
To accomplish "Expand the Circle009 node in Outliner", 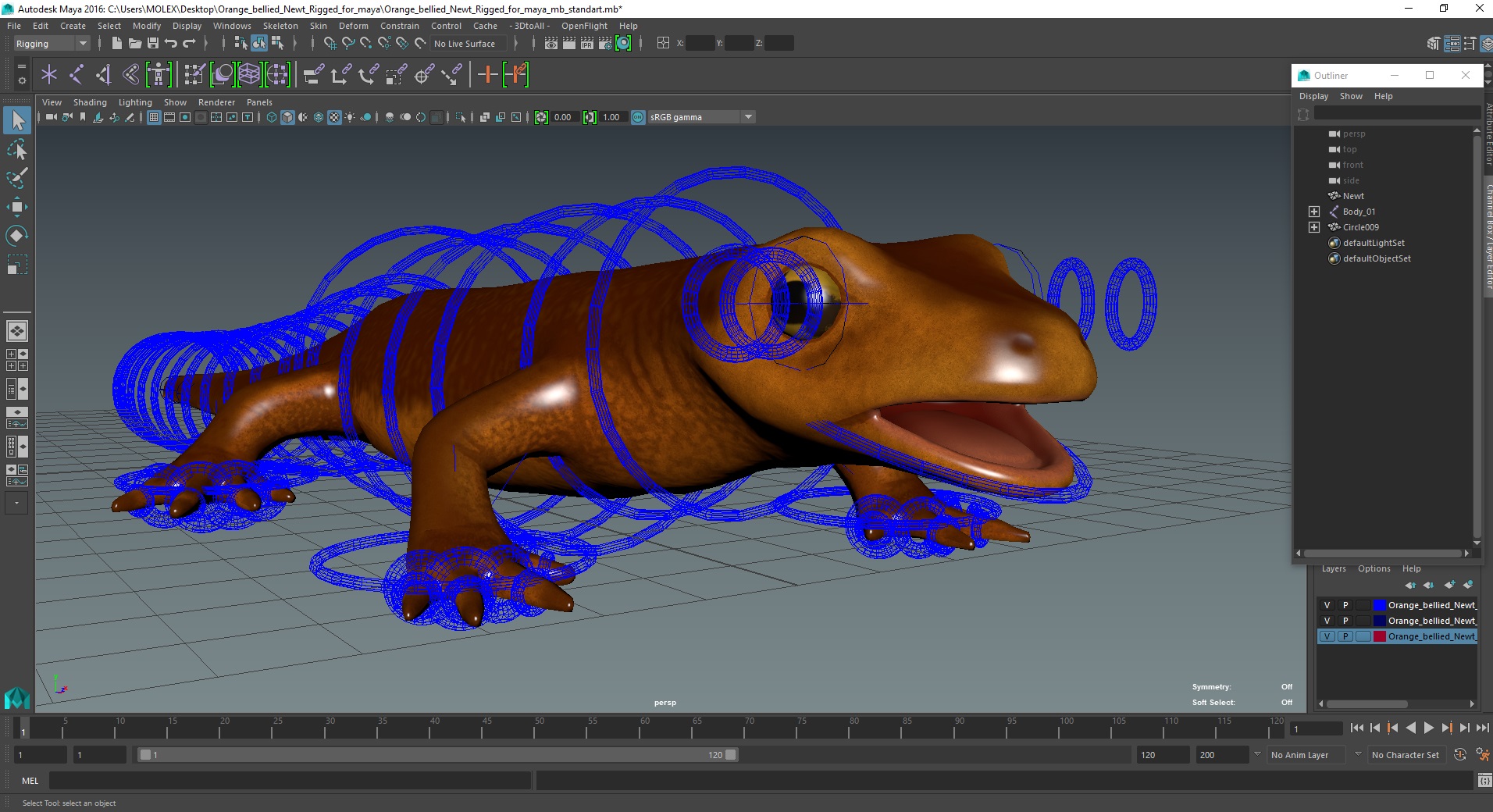I will pos(1314,227).
